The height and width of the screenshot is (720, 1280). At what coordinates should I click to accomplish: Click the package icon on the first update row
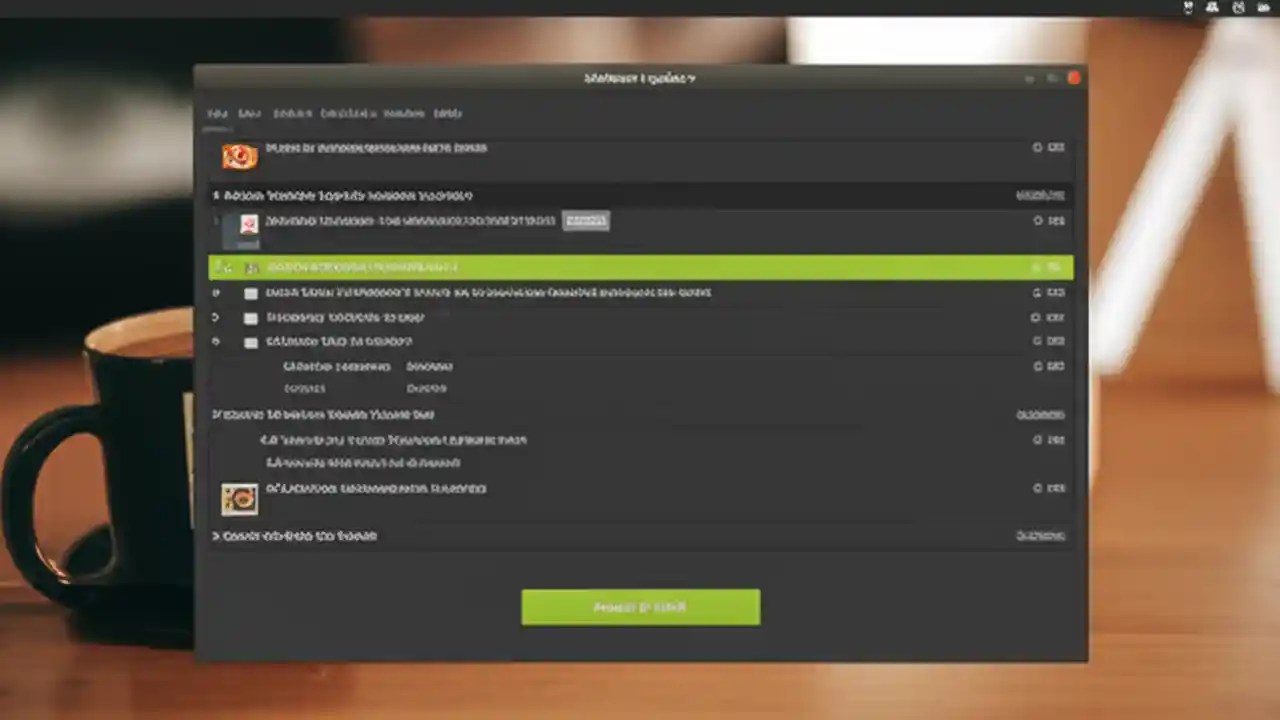click(239, 156)
